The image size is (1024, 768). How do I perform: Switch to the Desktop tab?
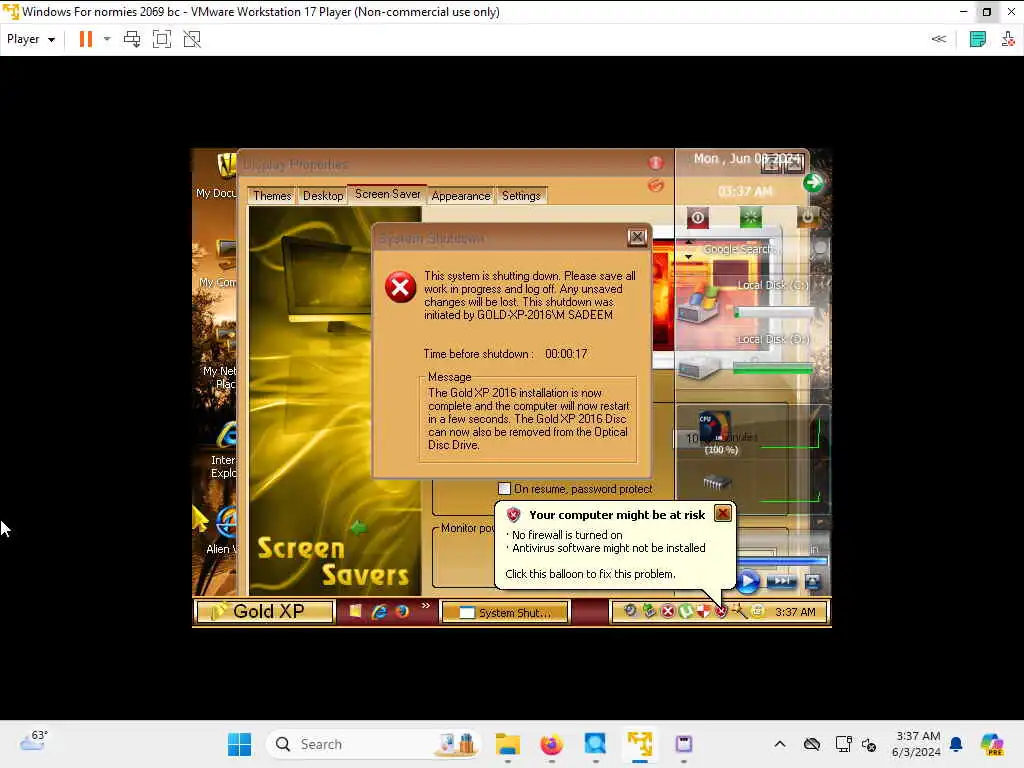(x=323, y=195)
